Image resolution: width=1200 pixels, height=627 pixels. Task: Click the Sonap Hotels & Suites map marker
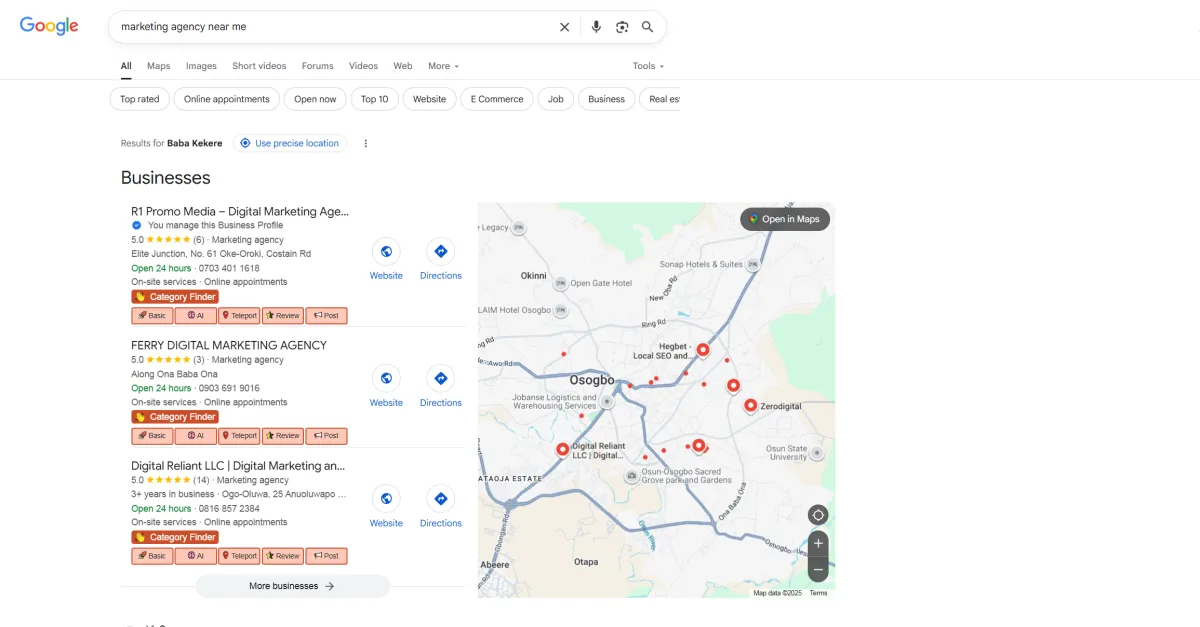click(x=751, y=264)
